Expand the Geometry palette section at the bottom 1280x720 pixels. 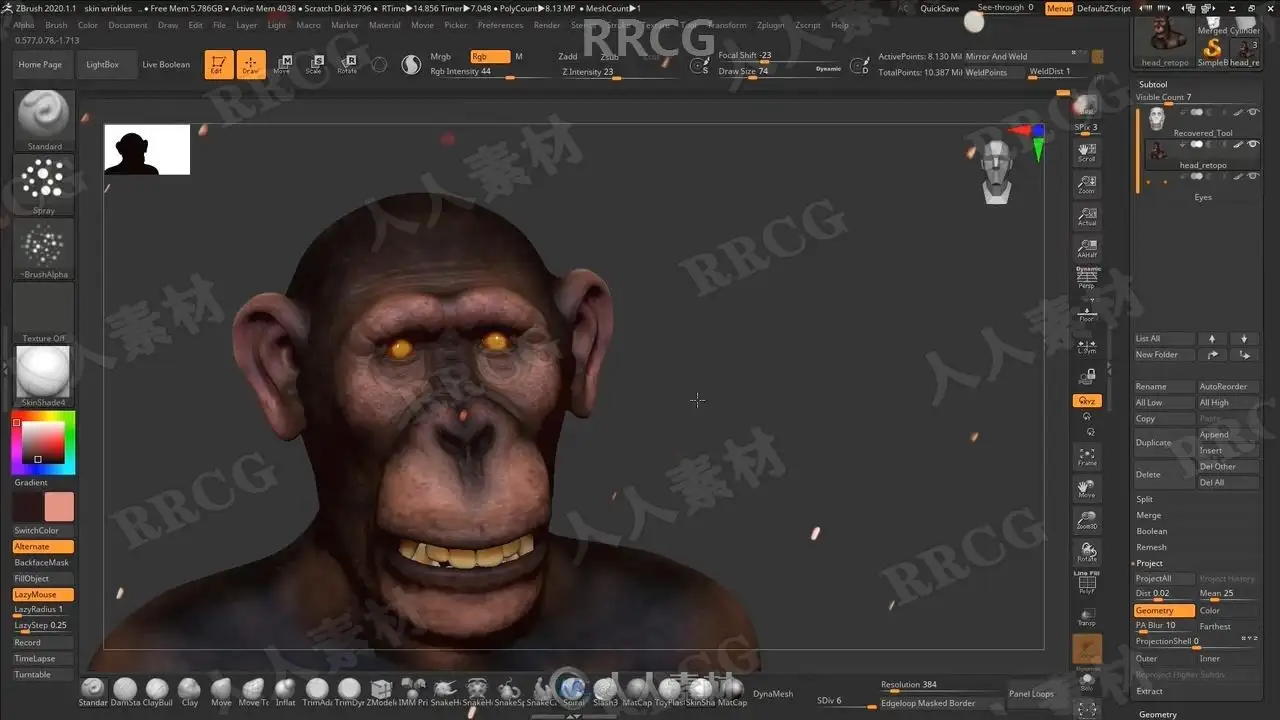coord(1158,714)
